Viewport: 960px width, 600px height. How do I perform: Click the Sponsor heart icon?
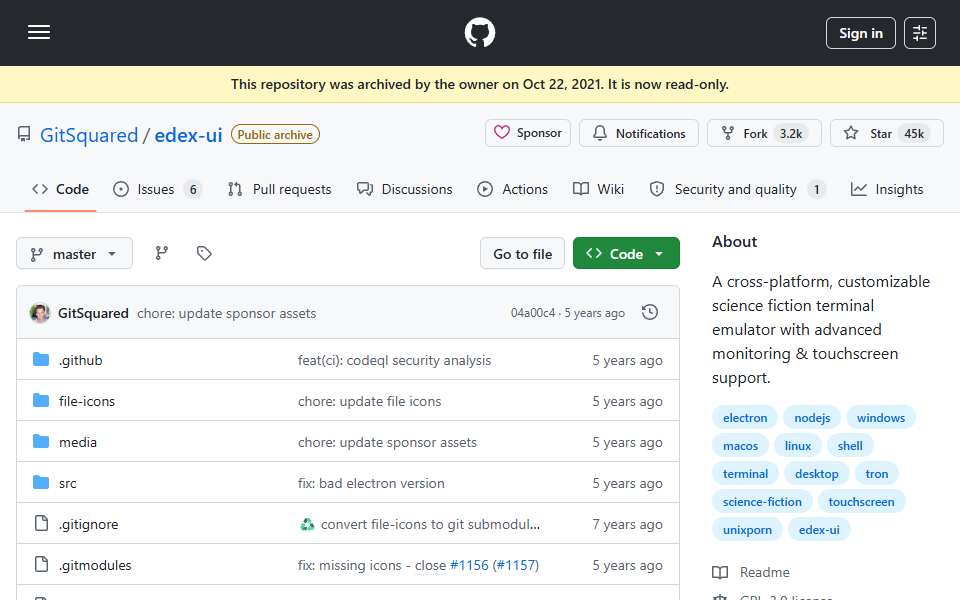(502, 132)
